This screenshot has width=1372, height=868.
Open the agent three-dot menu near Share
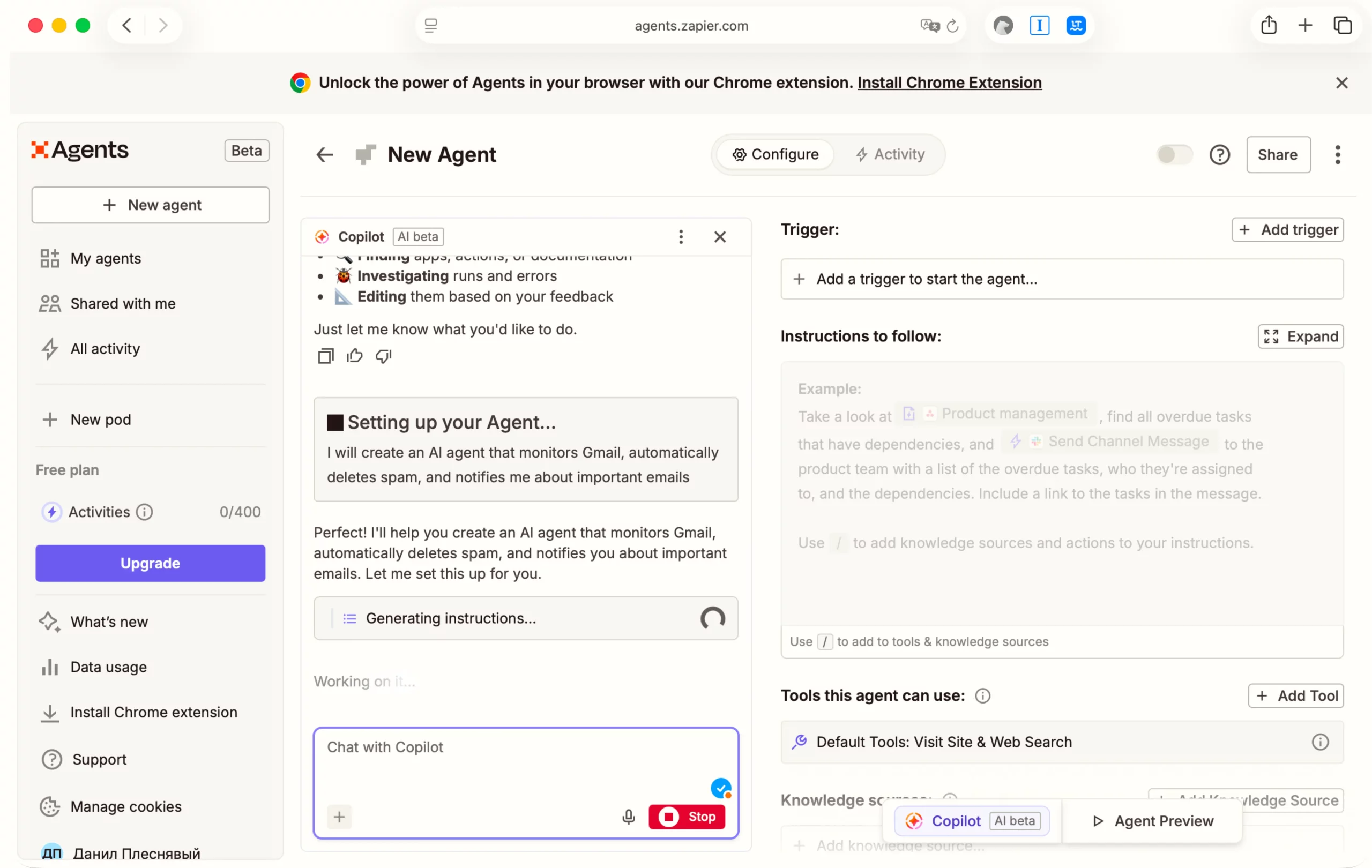click(x=1337, y=154)
